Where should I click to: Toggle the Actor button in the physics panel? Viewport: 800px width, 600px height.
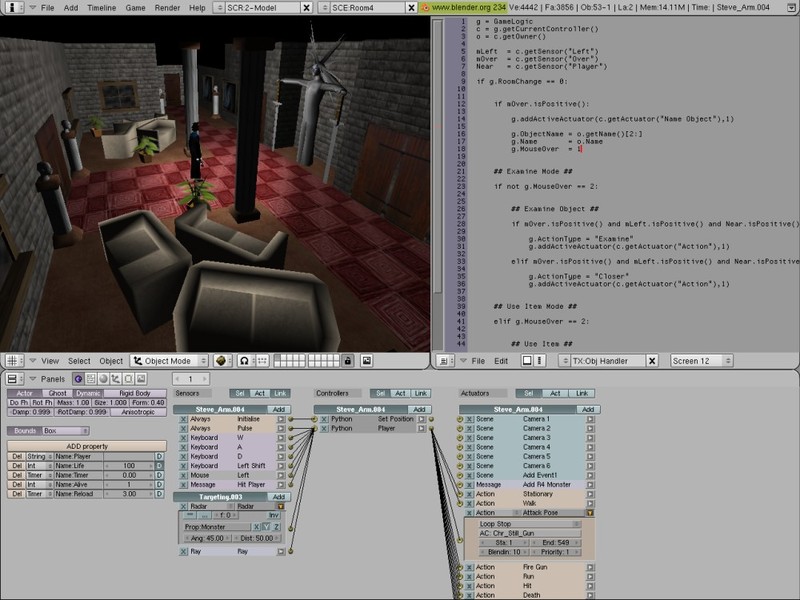click(25, 393)
